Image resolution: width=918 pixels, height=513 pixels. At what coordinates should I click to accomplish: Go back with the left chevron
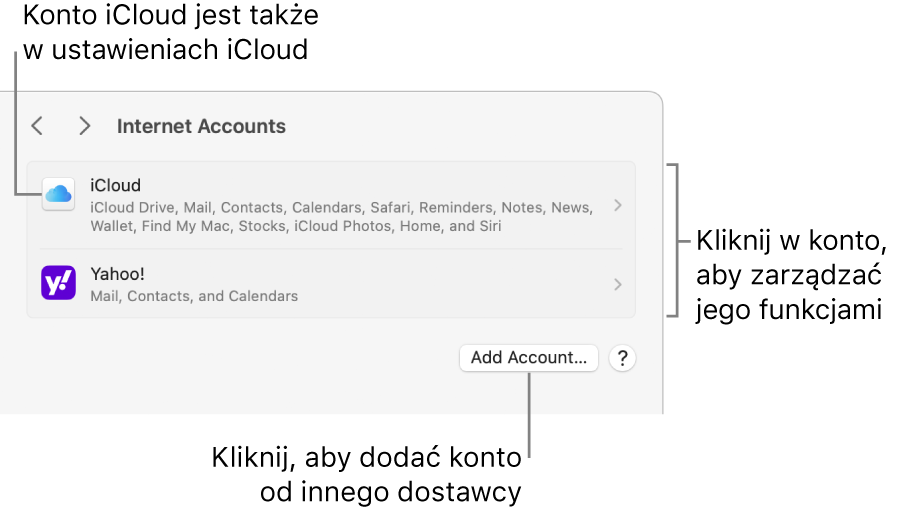point(37,126)
